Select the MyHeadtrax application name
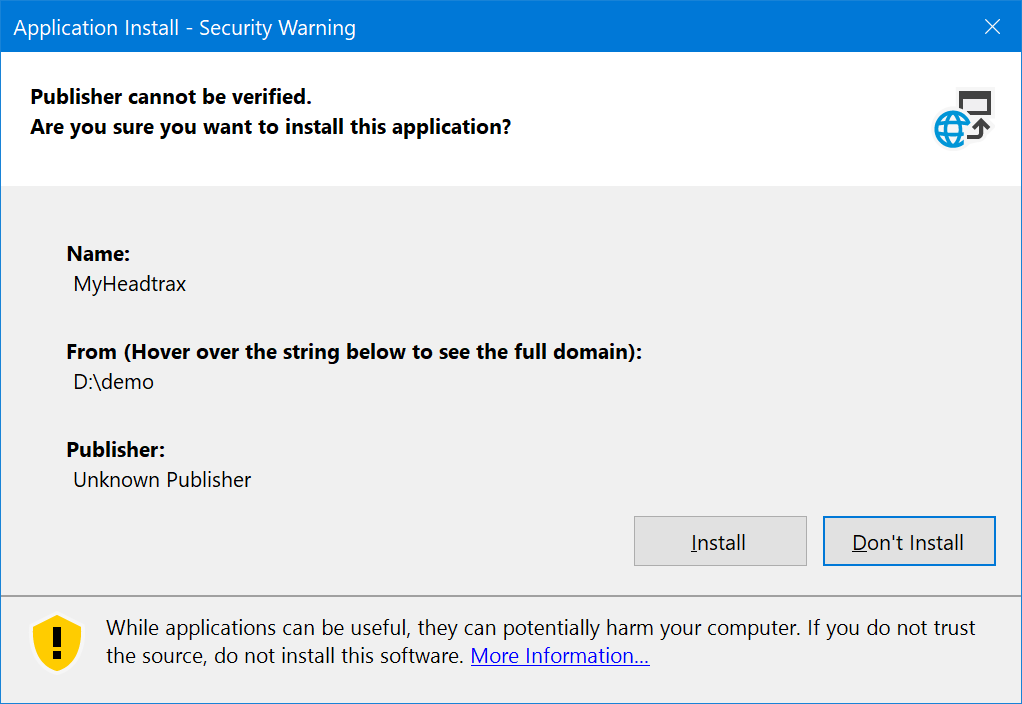This screenshot has height=704, width=1022. click(x=130, y=284)
